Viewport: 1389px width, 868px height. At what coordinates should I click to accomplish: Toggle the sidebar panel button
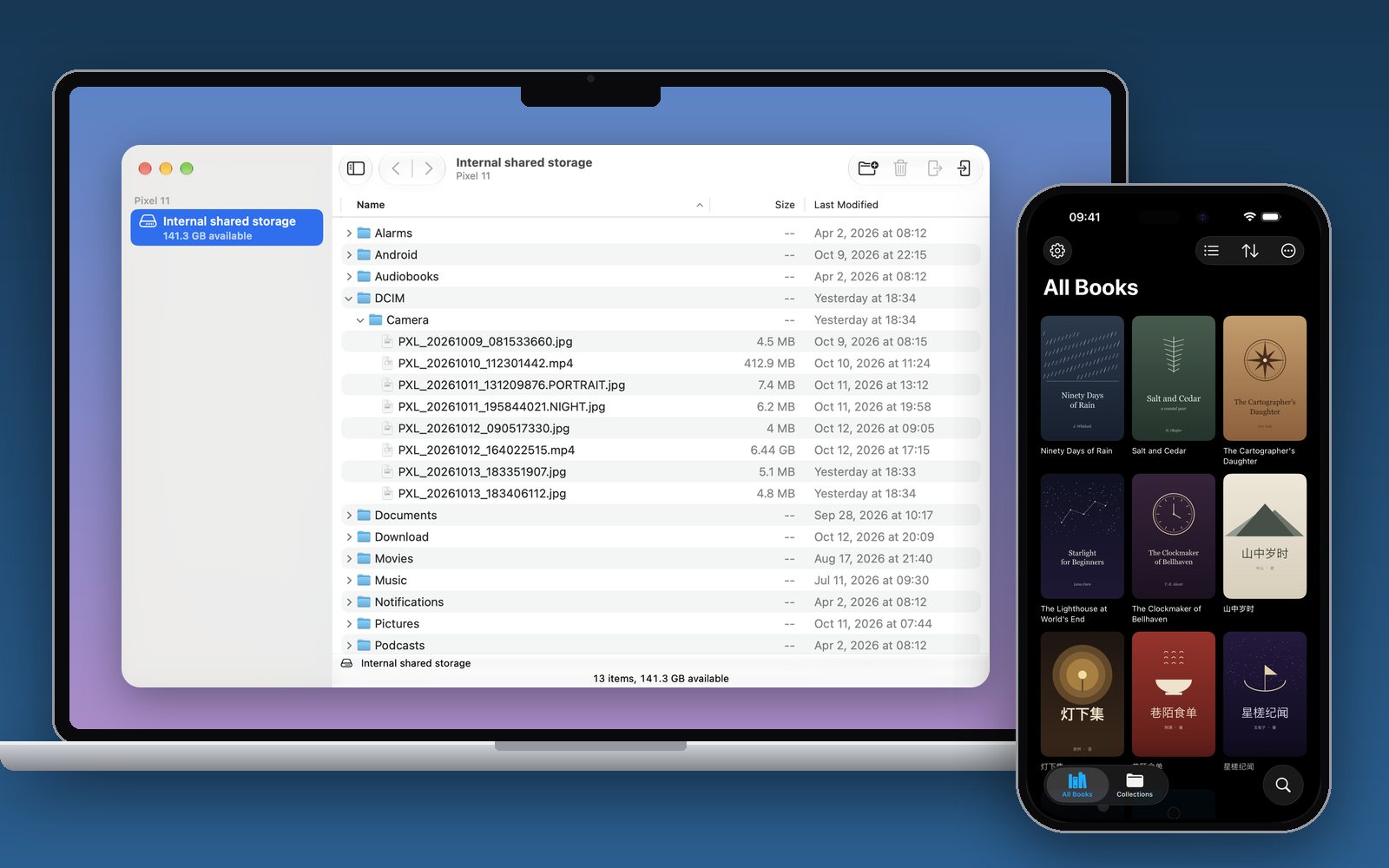point(356,168)
